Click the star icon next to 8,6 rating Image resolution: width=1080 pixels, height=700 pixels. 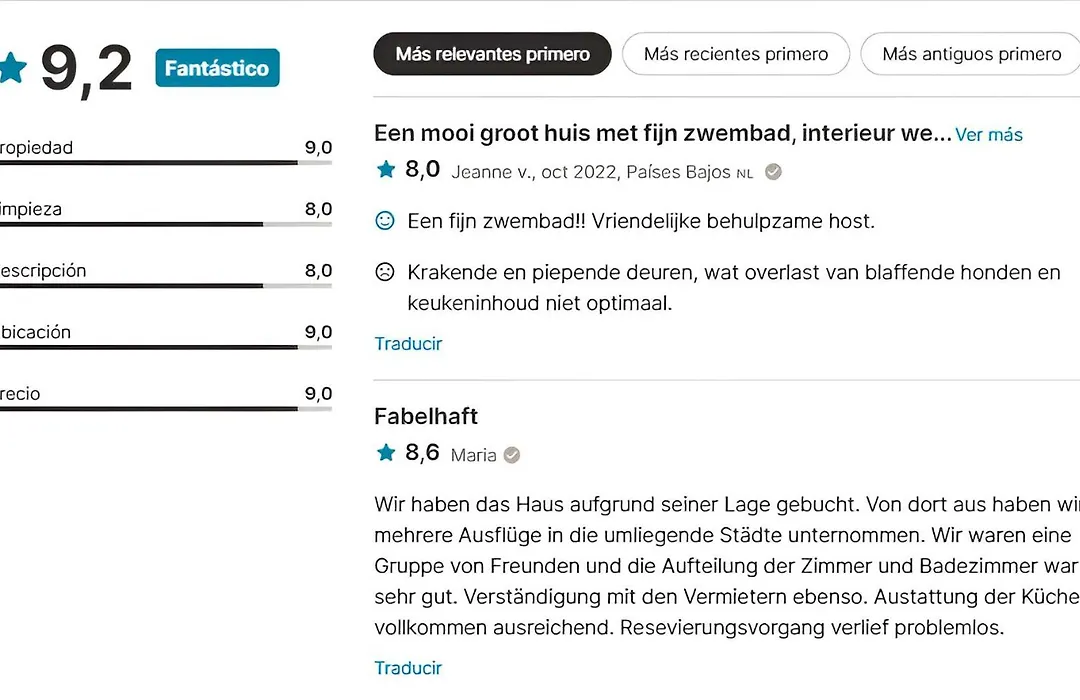[x=386, y=453]
